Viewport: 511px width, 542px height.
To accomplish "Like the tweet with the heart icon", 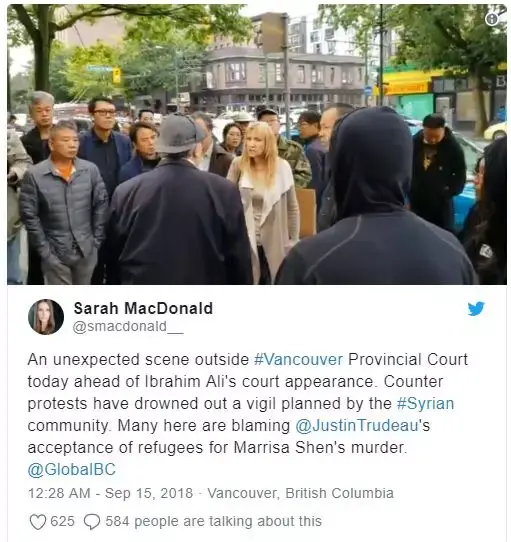I will 38,522.
